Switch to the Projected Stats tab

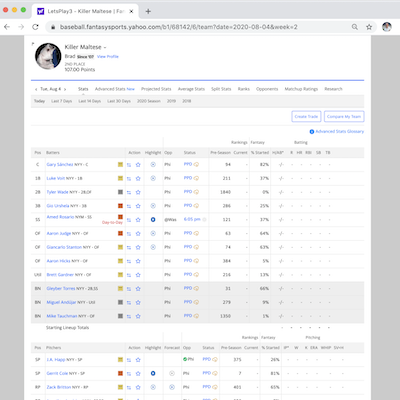156,89
